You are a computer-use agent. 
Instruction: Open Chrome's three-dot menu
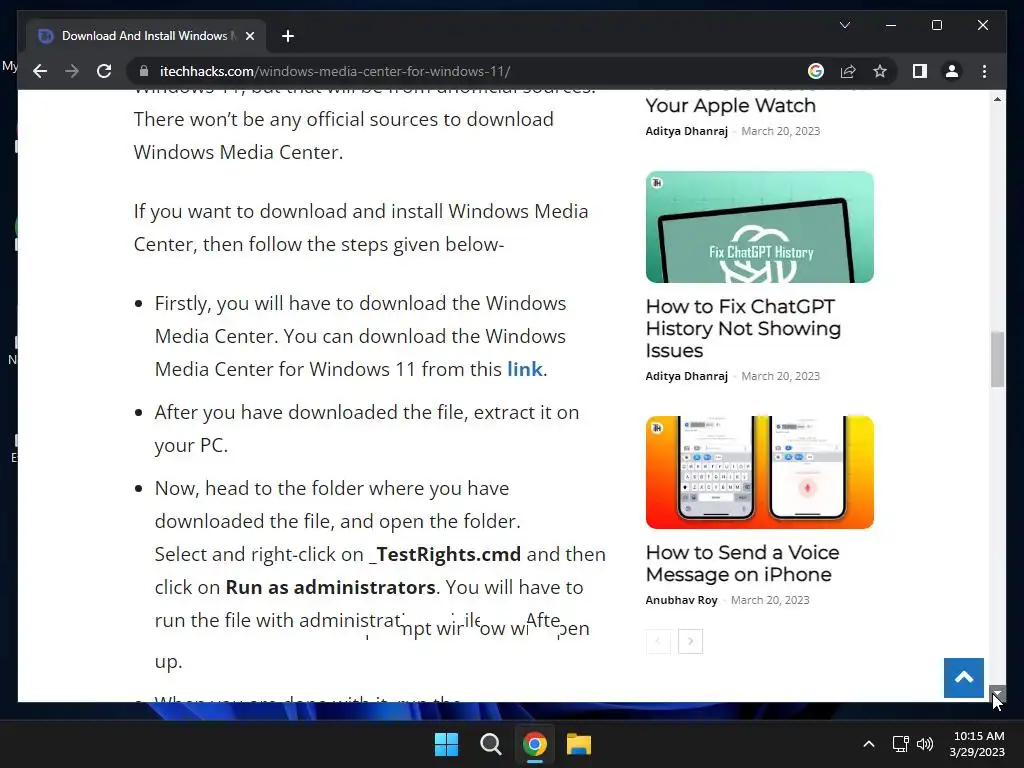[984, 71]
